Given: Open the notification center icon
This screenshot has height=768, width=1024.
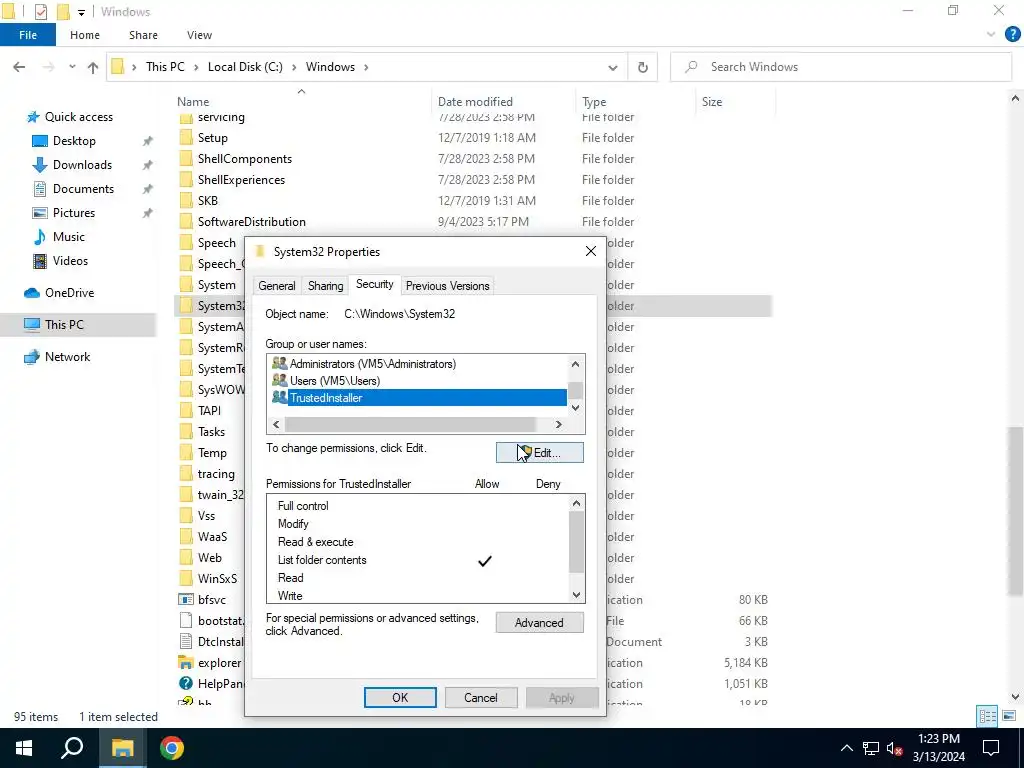Looking at the screenshot, I should pos(991,748).
